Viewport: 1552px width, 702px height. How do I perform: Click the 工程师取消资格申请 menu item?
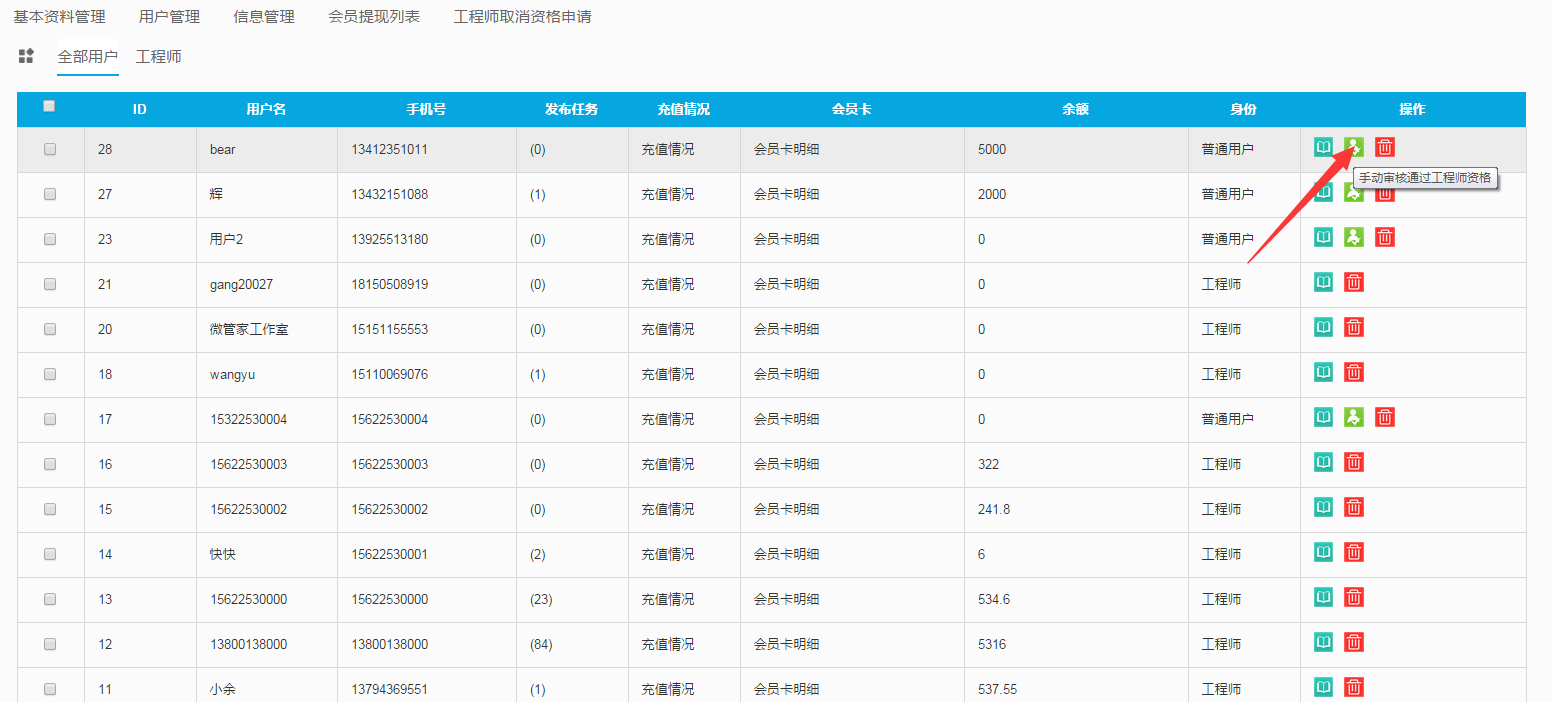coord(522,17)
